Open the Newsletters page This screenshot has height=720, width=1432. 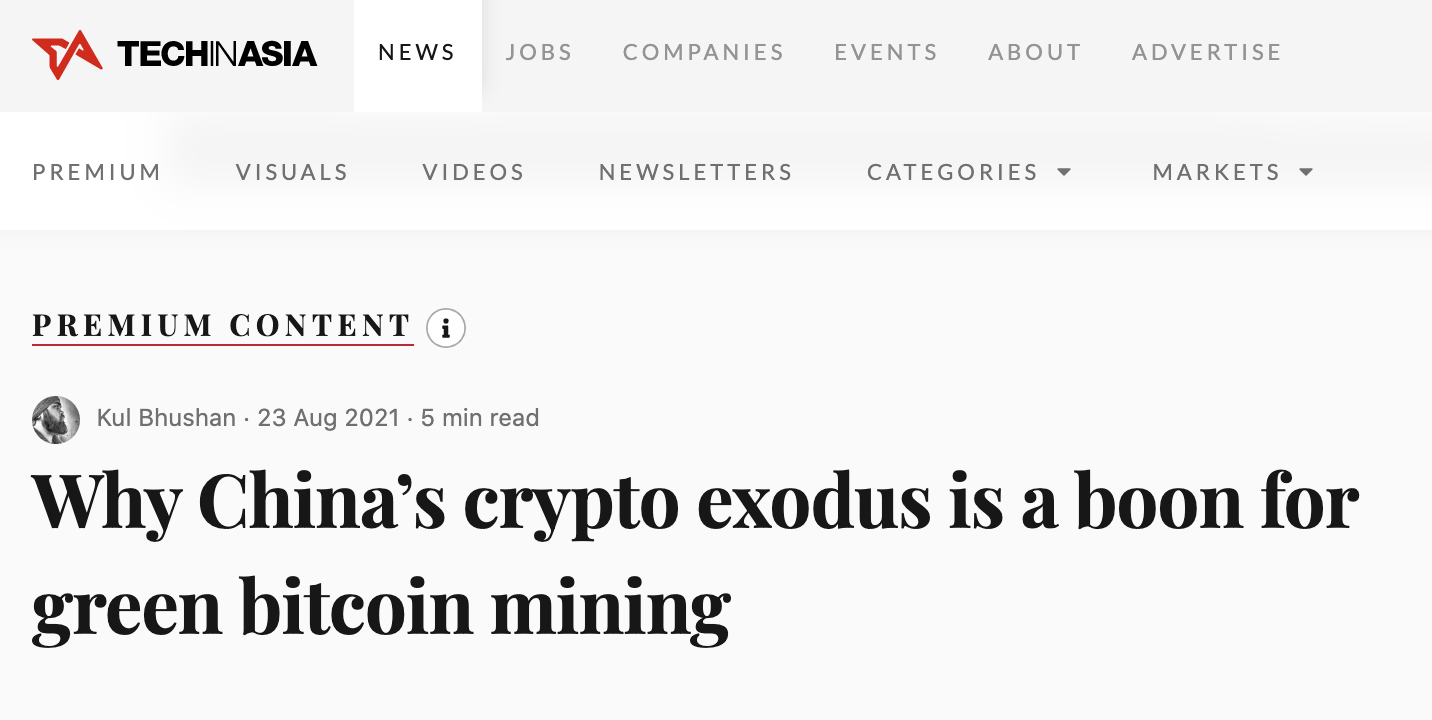[x=696, y=173]
